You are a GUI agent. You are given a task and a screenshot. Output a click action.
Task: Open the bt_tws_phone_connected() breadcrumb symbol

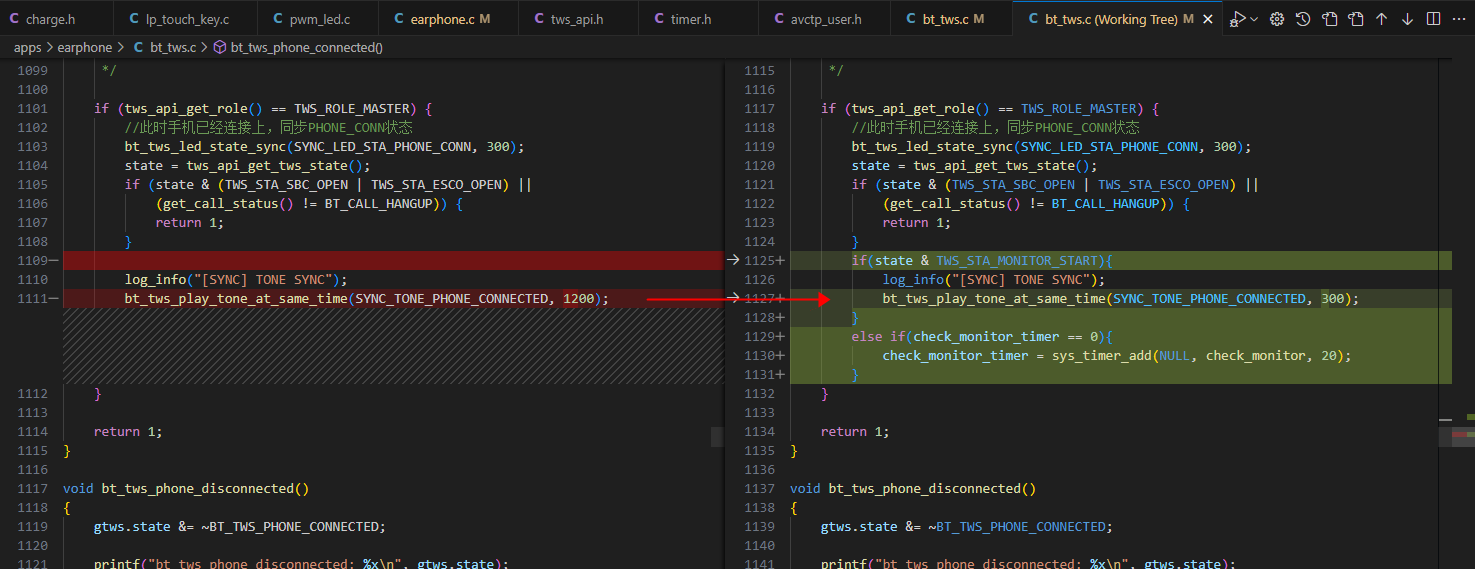pos(306,47)
